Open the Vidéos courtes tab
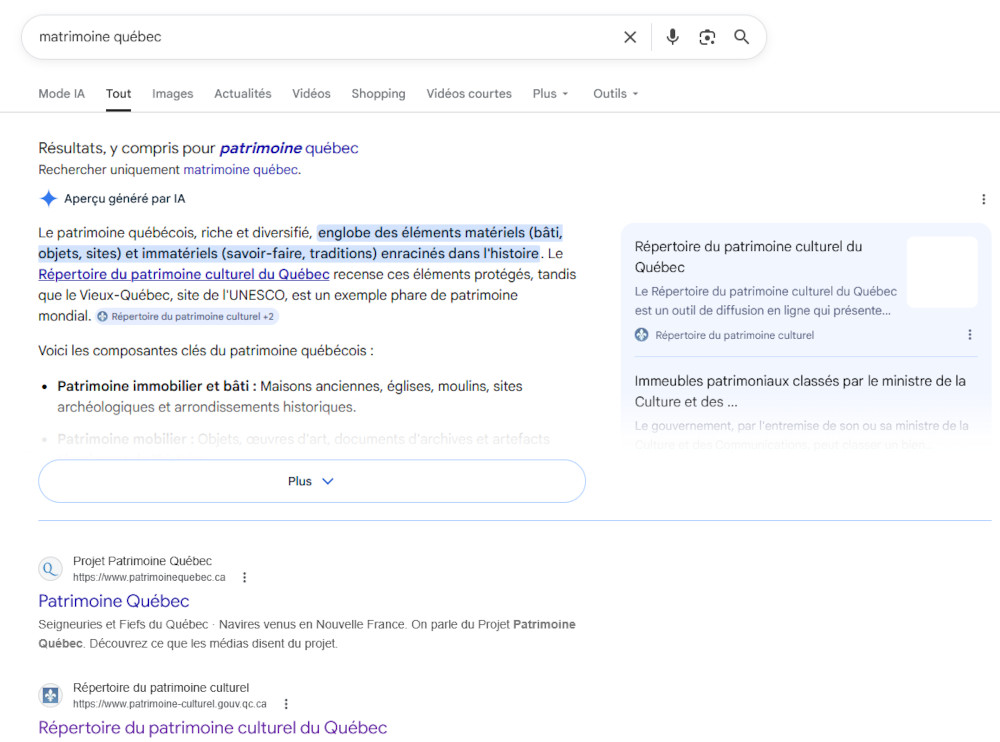Image resolution: width=1000 pixels, height=742 pixels. coord(468,94)
